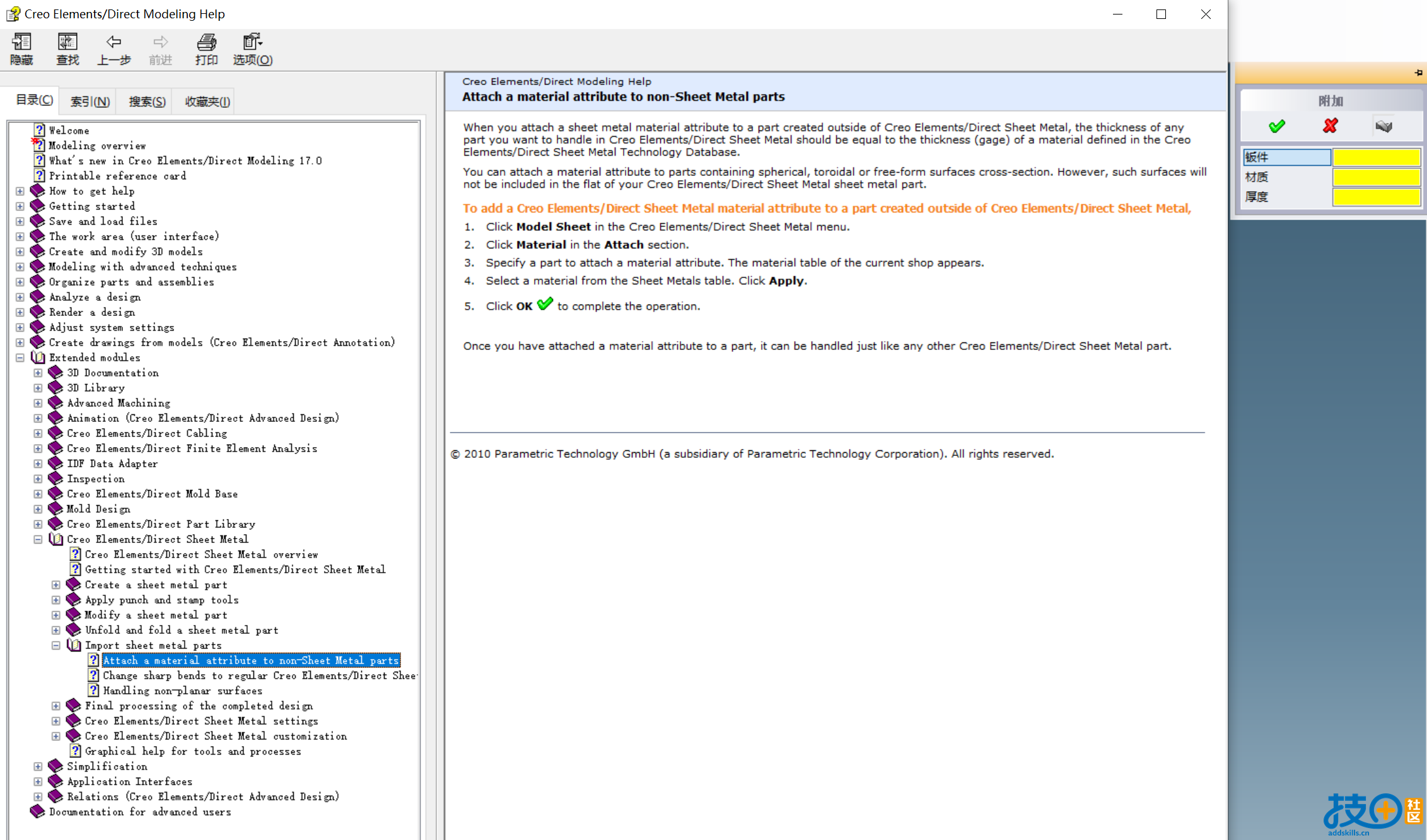The image size is (1427, 840).
Task: Select Adjust system settings topic
Action: 112,327
